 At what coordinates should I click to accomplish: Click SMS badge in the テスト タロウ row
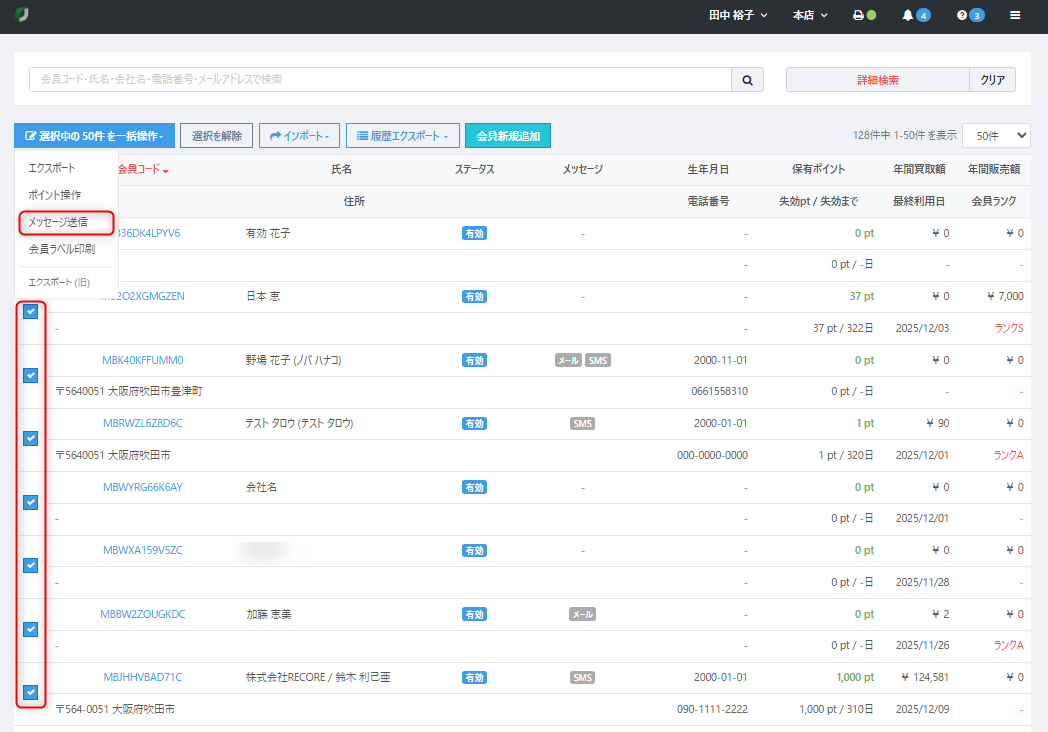click(x=582, y=423)
